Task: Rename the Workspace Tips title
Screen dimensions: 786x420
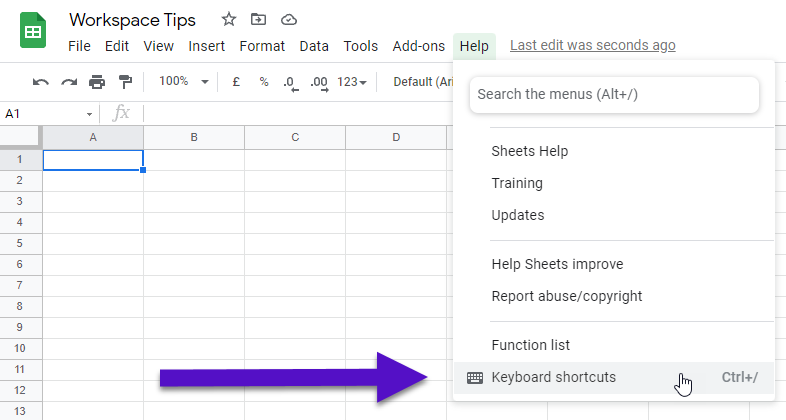Action: tap(132, 20)
